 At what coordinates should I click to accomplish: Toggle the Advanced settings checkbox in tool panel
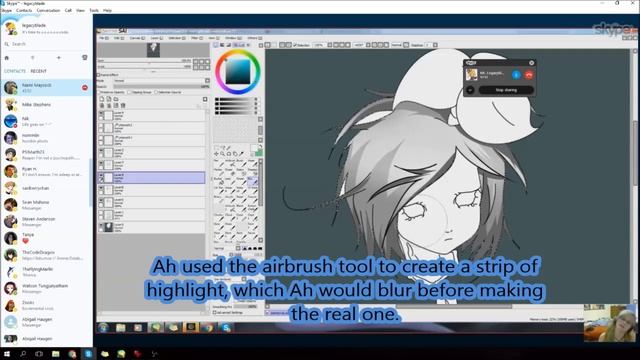tap(214, 313)
